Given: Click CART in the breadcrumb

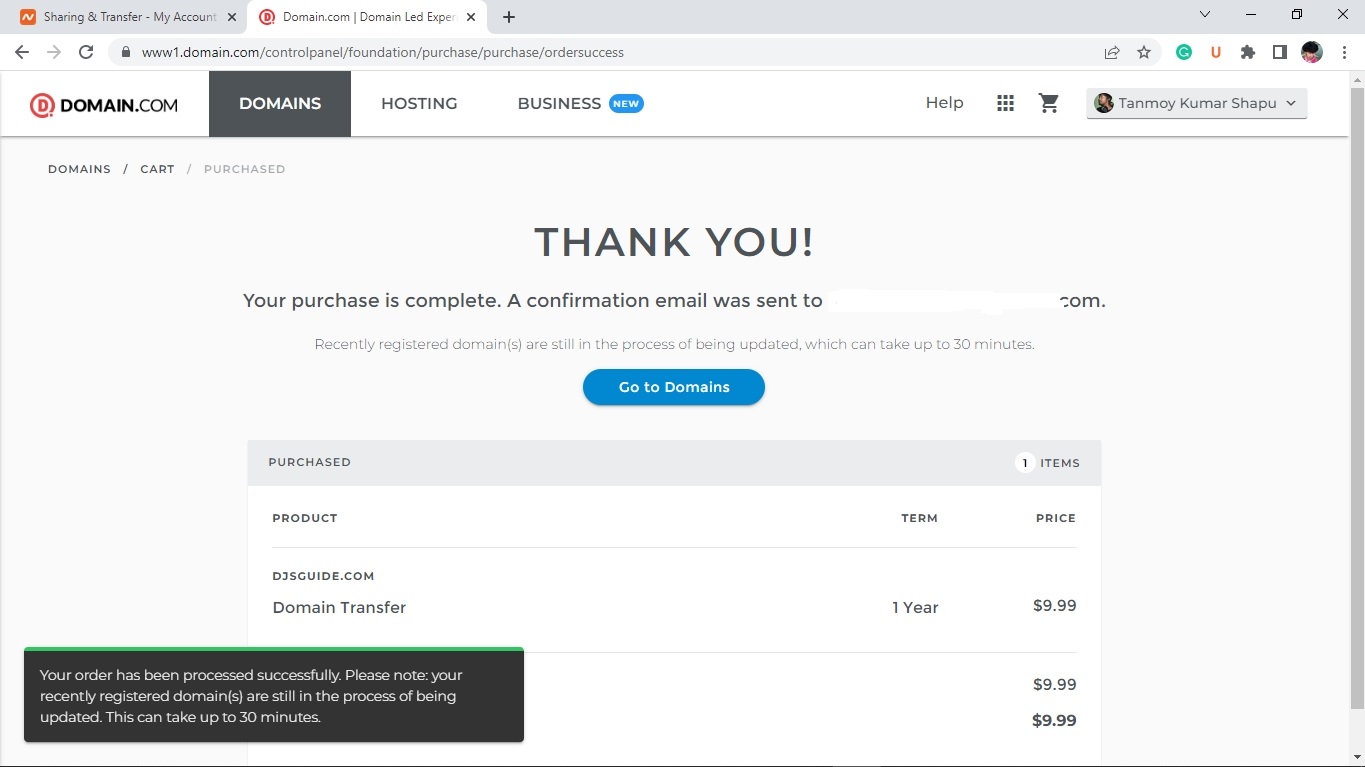Looking at the screenshot, I should coord(157,169).
